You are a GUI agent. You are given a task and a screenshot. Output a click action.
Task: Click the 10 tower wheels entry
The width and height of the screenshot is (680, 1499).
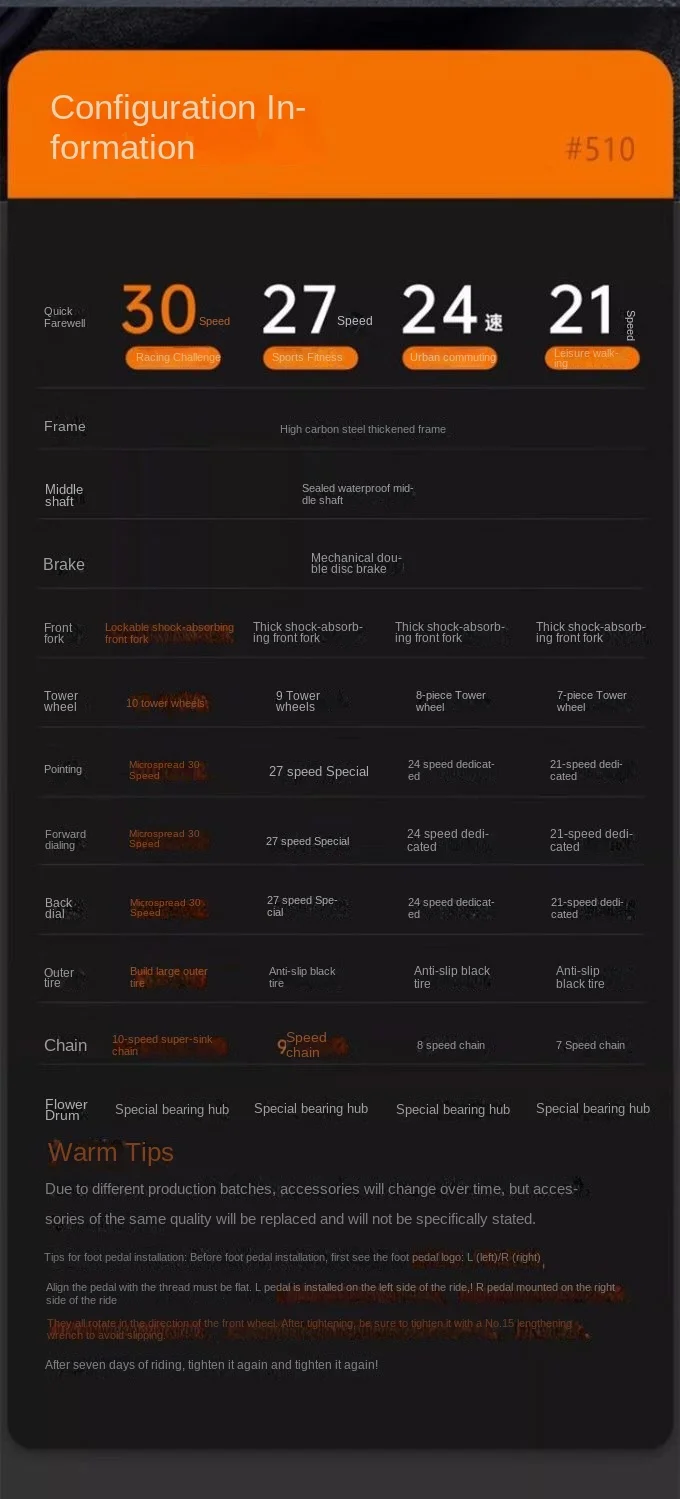click(166, 703)
